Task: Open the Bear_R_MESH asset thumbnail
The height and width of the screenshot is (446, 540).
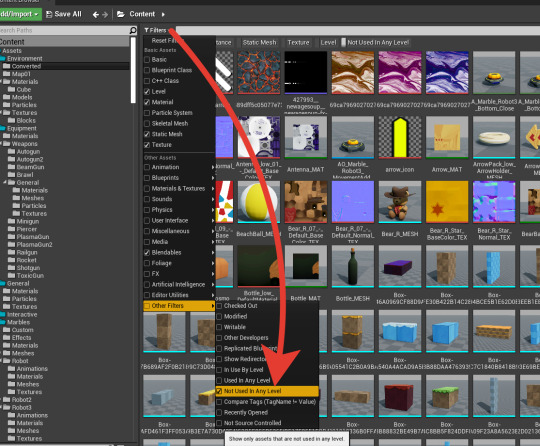Action: pos(399,202)
